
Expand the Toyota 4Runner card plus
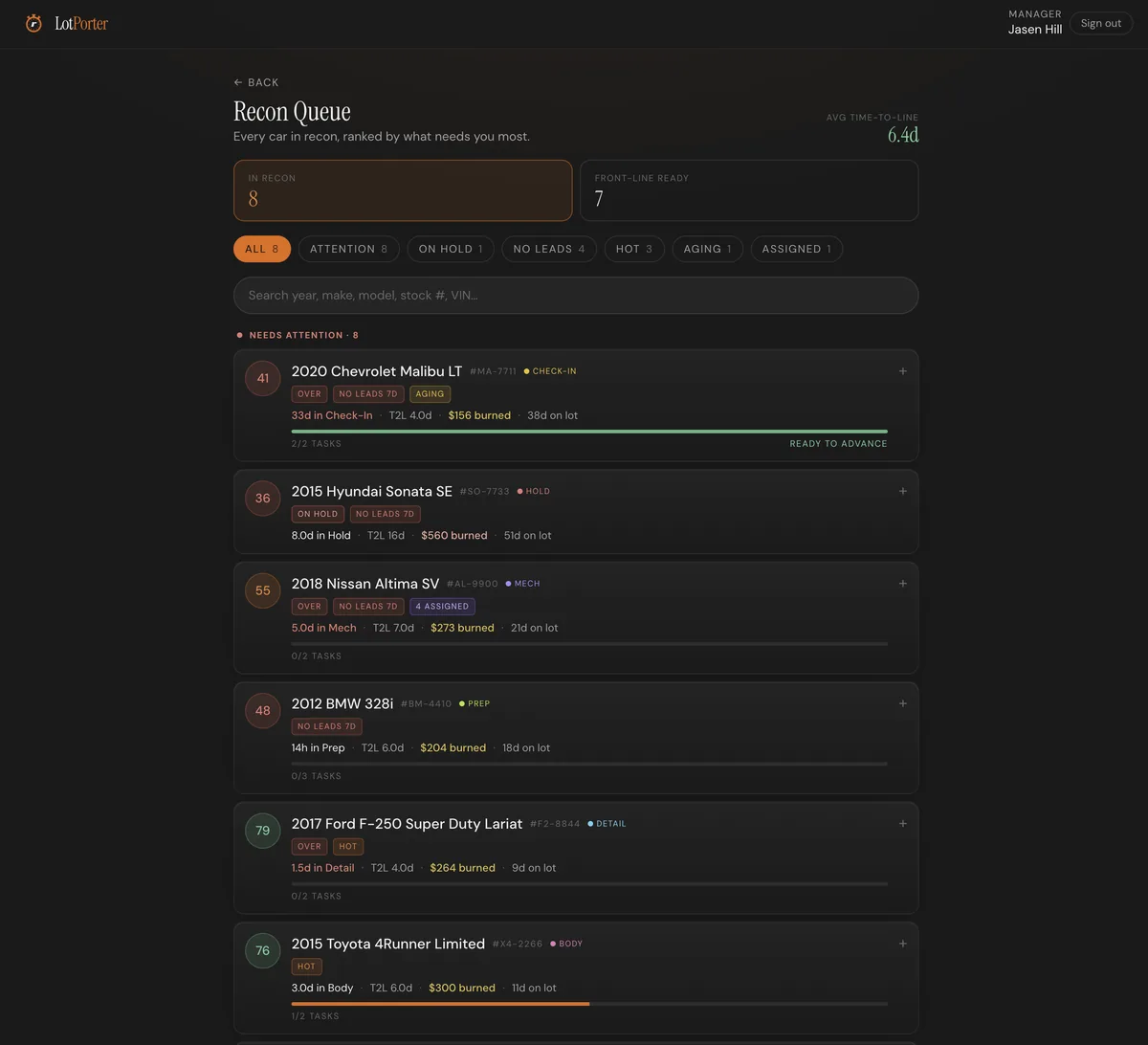tap(902, 944)
